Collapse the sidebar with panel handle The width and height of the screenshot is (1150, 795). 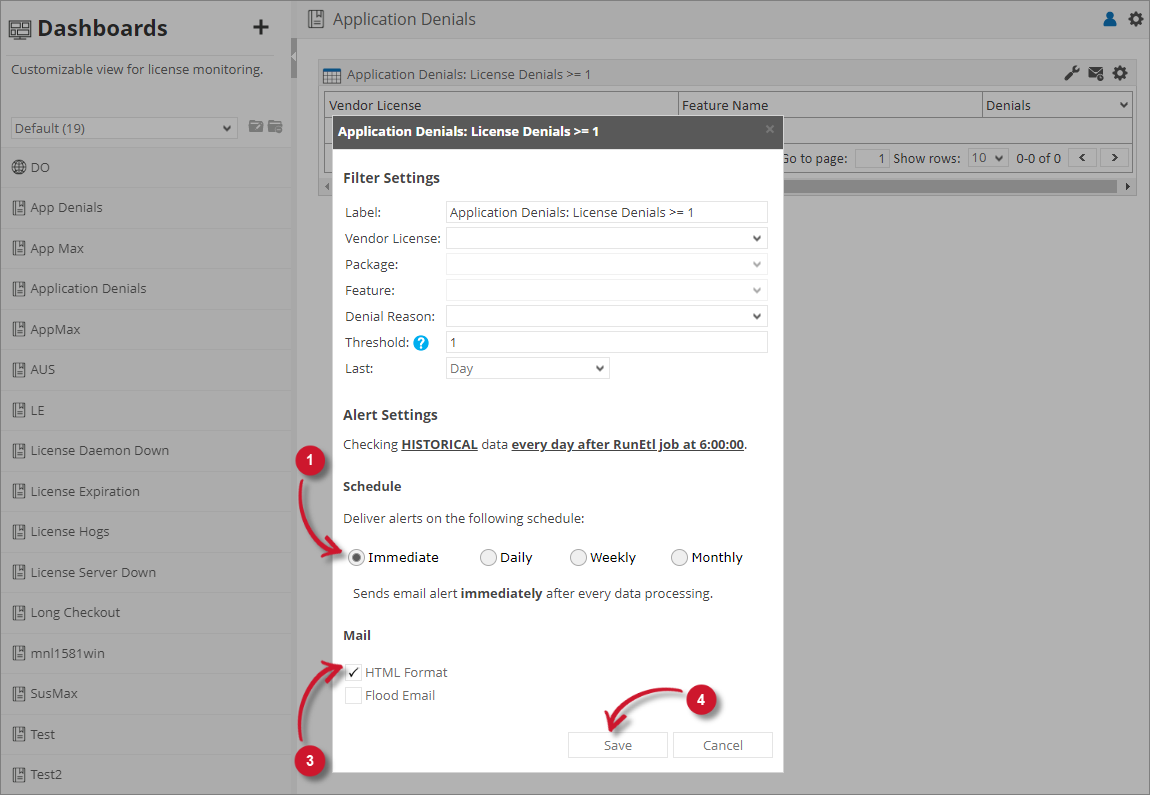click(x=294, y=56)
